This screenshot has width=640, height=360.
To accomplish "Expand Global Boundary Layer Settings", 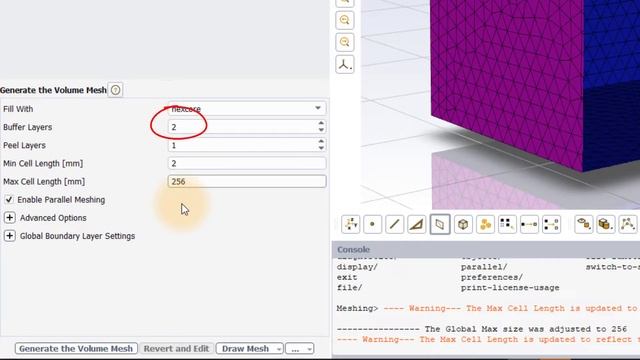I will [9, 236].
